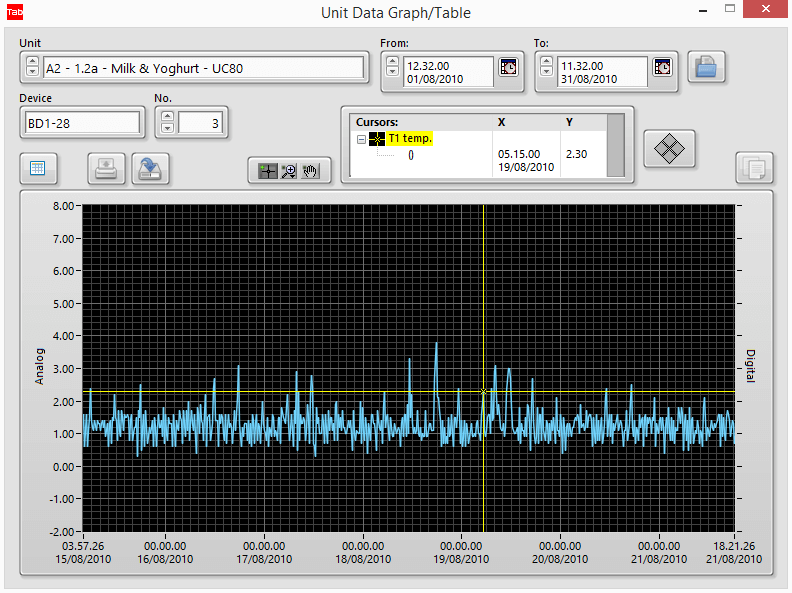The image size is (792, 593).
Task: Increment the Unit selector up arrow
Action: coord(32,62)
